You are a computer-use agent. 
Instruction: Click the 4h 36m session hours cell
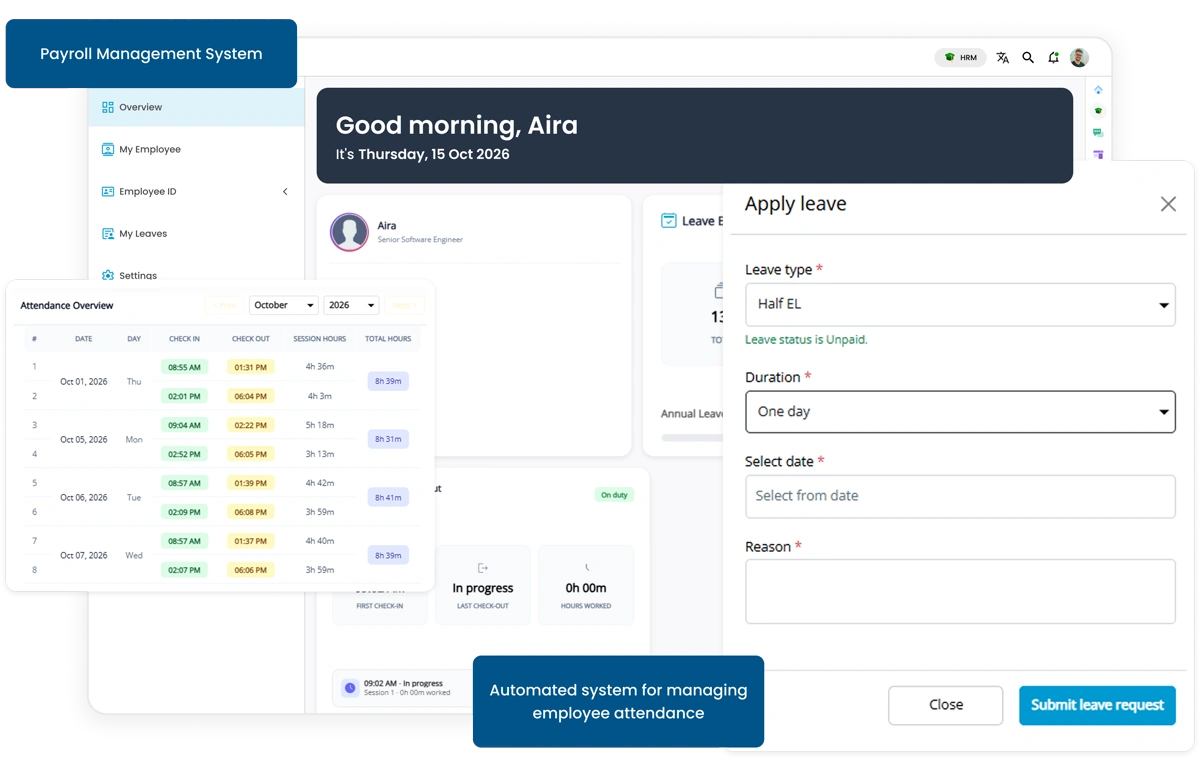point(319,367)
